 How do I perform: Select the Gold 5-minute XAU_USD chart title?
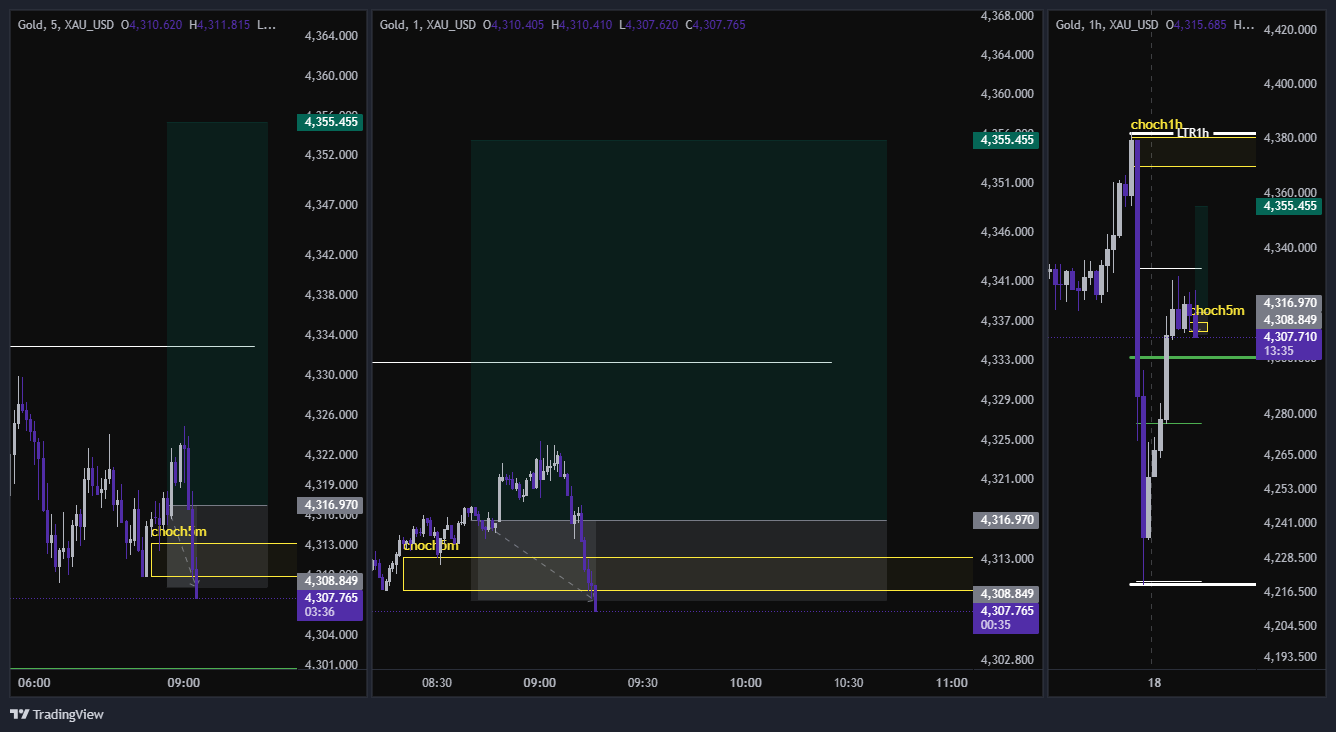(67, 24)
